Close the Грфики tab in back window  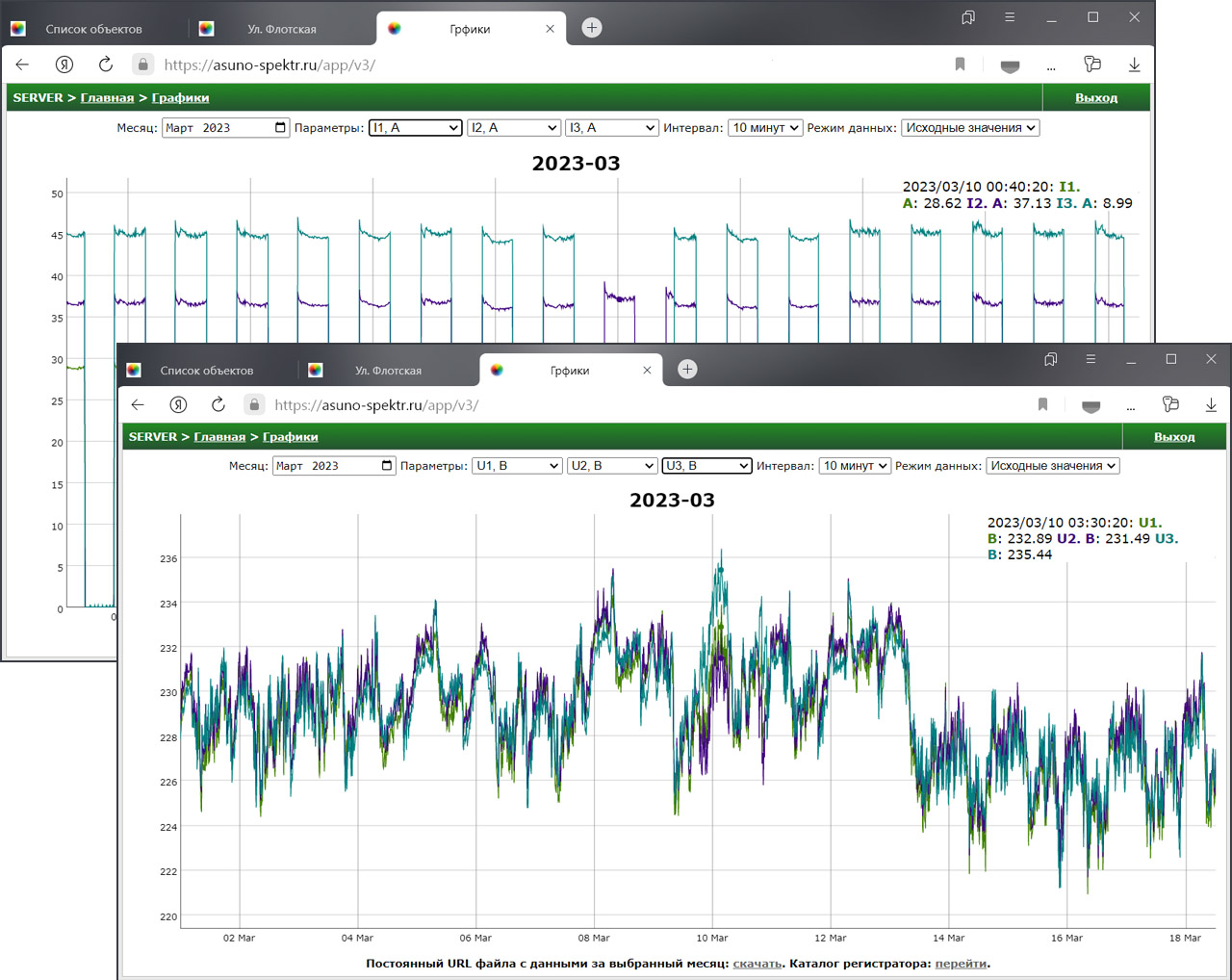tap(550, 29)
